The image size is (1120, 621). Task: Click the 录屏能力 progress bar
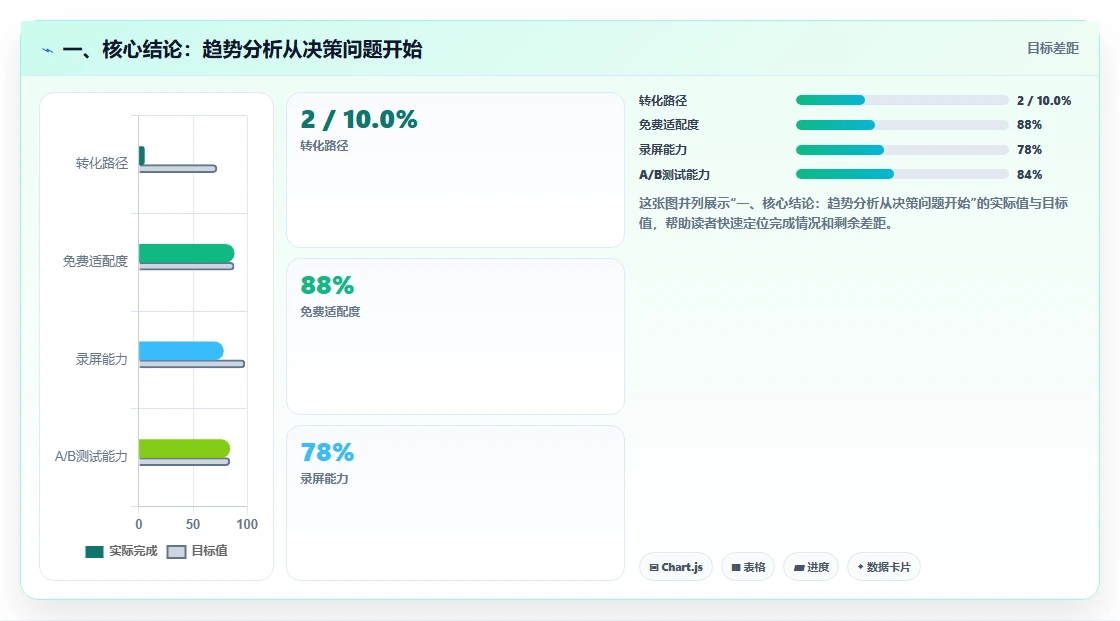tap(902, 150)
